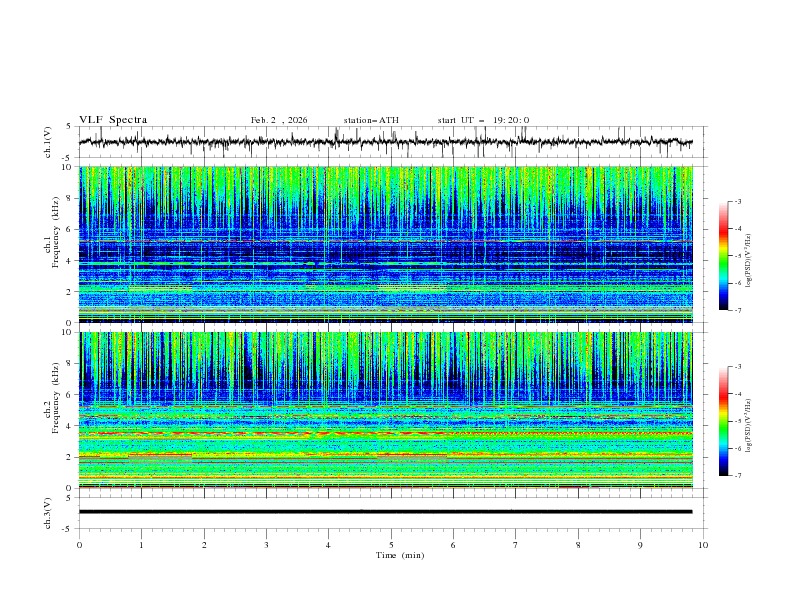This screenshot has height=612, width=792.
Task: Click the "Time (min)" axis label
Action: pyautogui.click(x=400, y=555)
